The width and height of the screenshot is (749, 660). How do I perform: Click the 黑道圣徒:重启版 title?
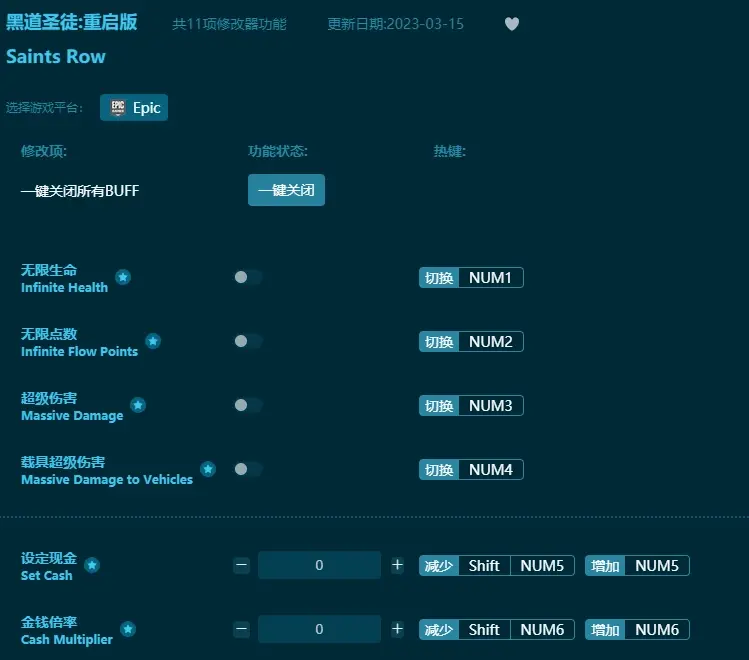point(72,22)
